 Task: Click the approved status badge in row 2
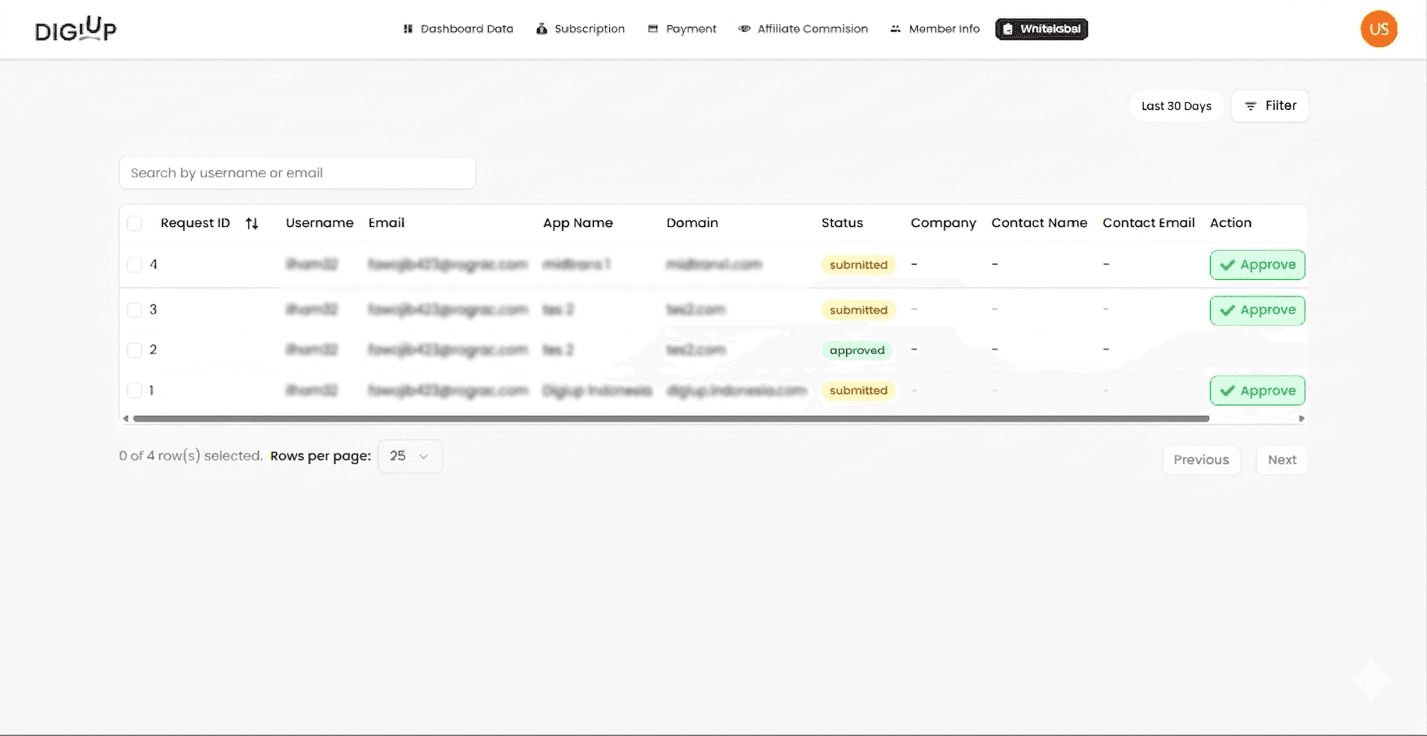857,351
